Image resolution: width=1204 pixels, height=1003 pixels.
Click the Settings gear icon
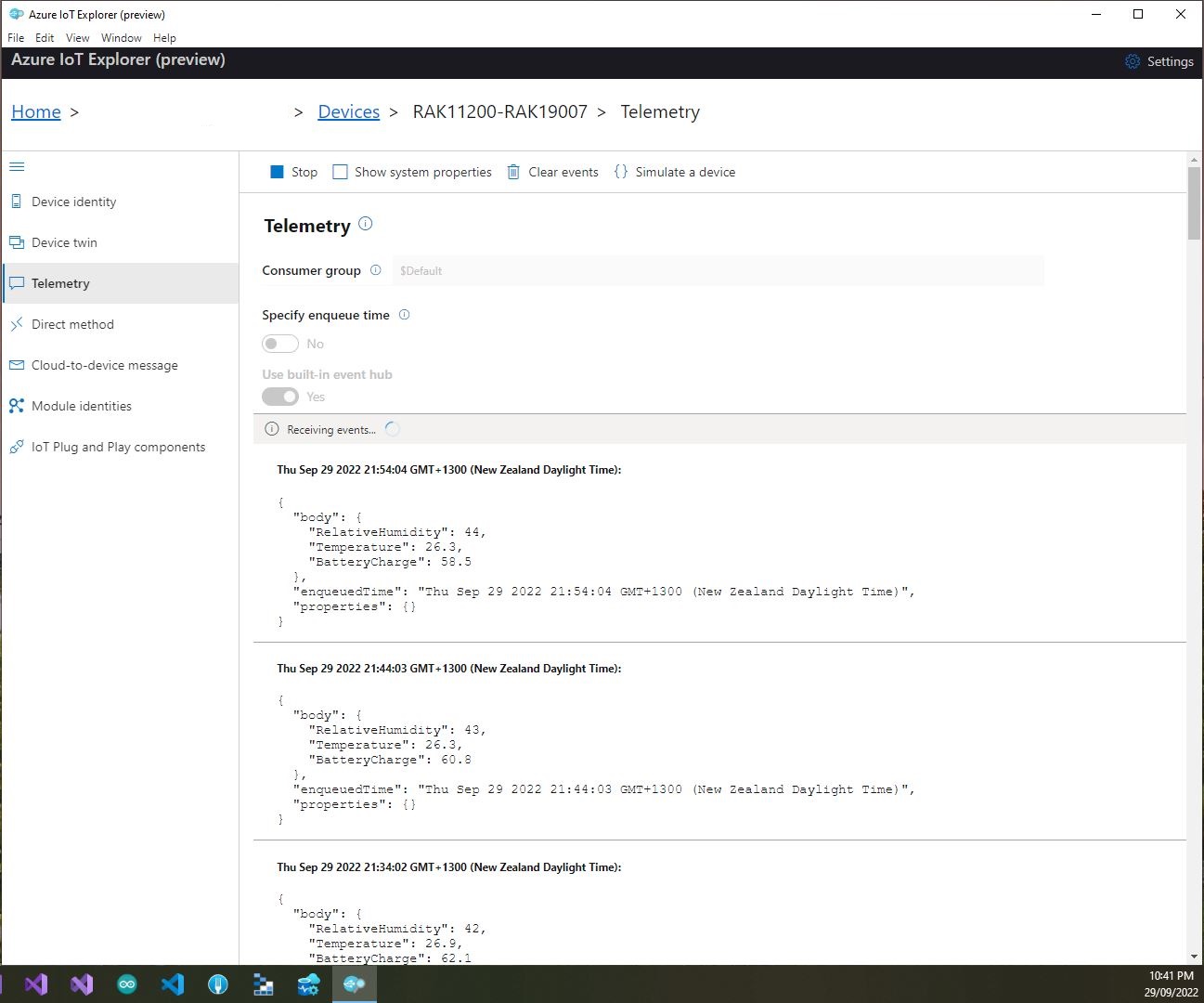click(x=1133, y=61)
